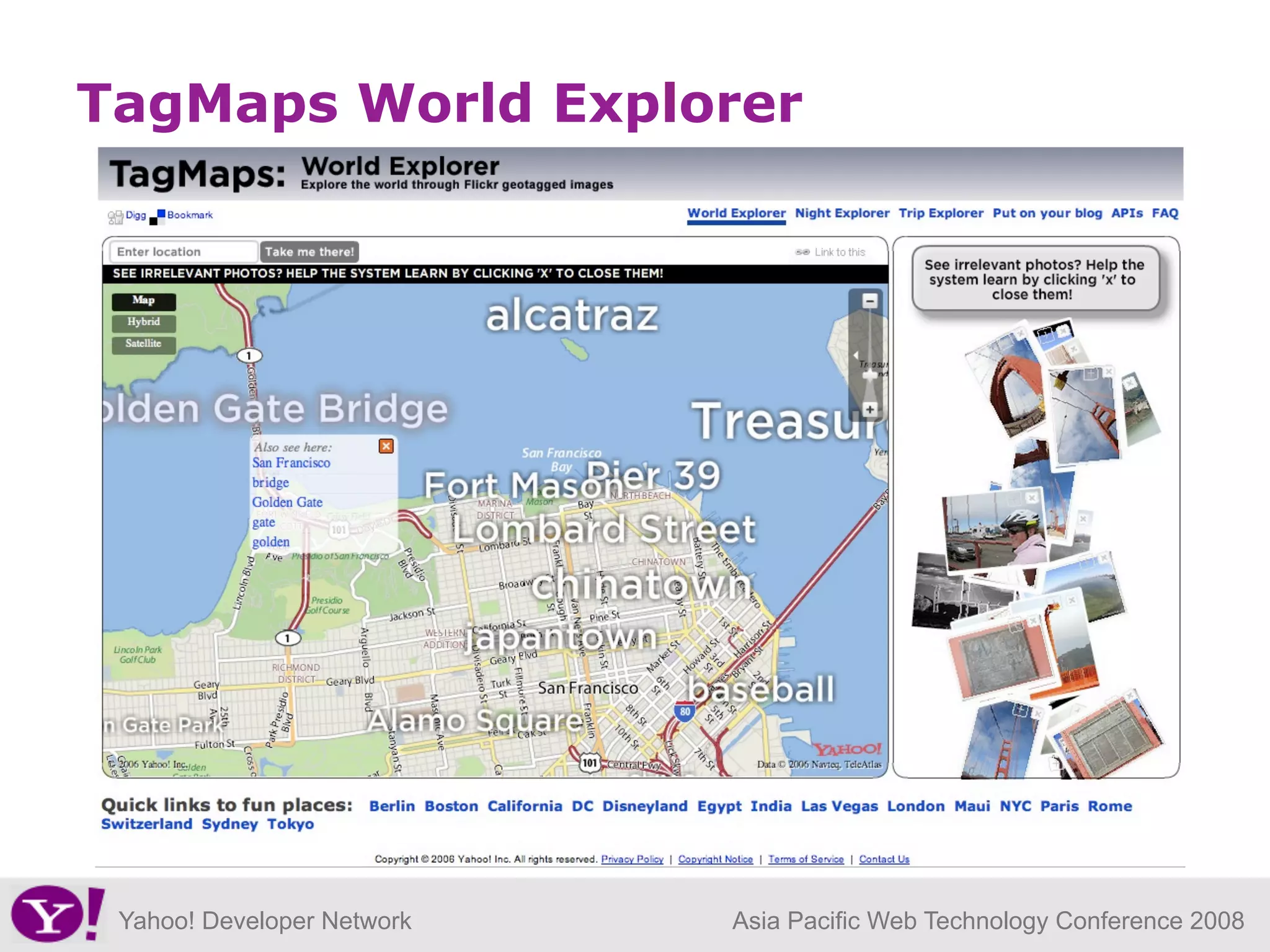Close the 'Also see here' popup
The height and width of the screenshot is (952, 1270).
pyautogui.click(x=386, y=446)
